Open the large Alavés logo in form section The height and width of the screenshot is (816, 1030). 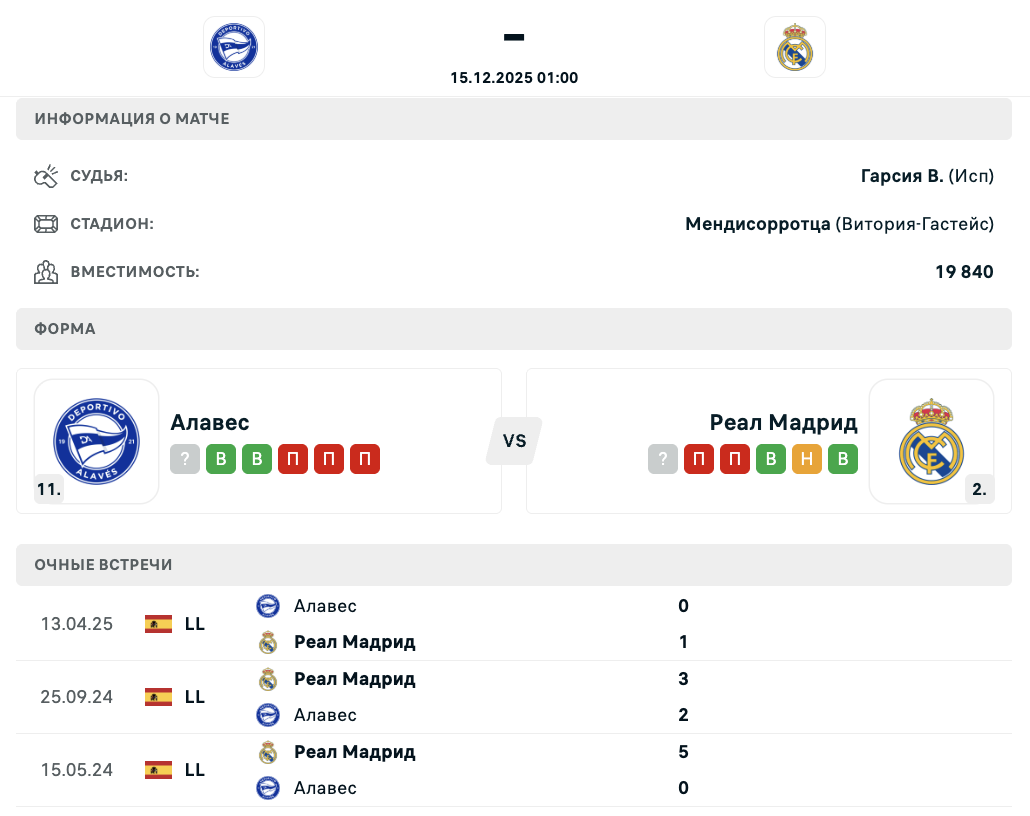(96, 441)
